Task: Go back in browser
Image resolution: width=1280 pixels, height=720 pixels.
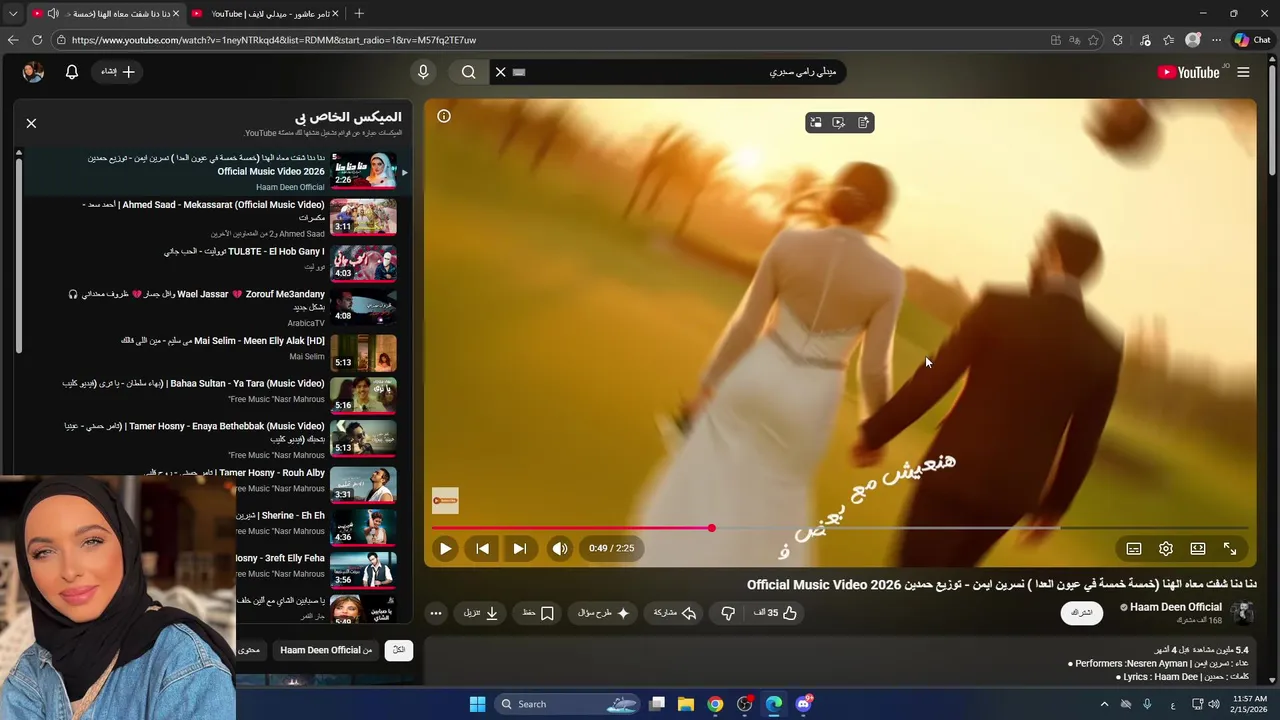Action: coord(13,40)
